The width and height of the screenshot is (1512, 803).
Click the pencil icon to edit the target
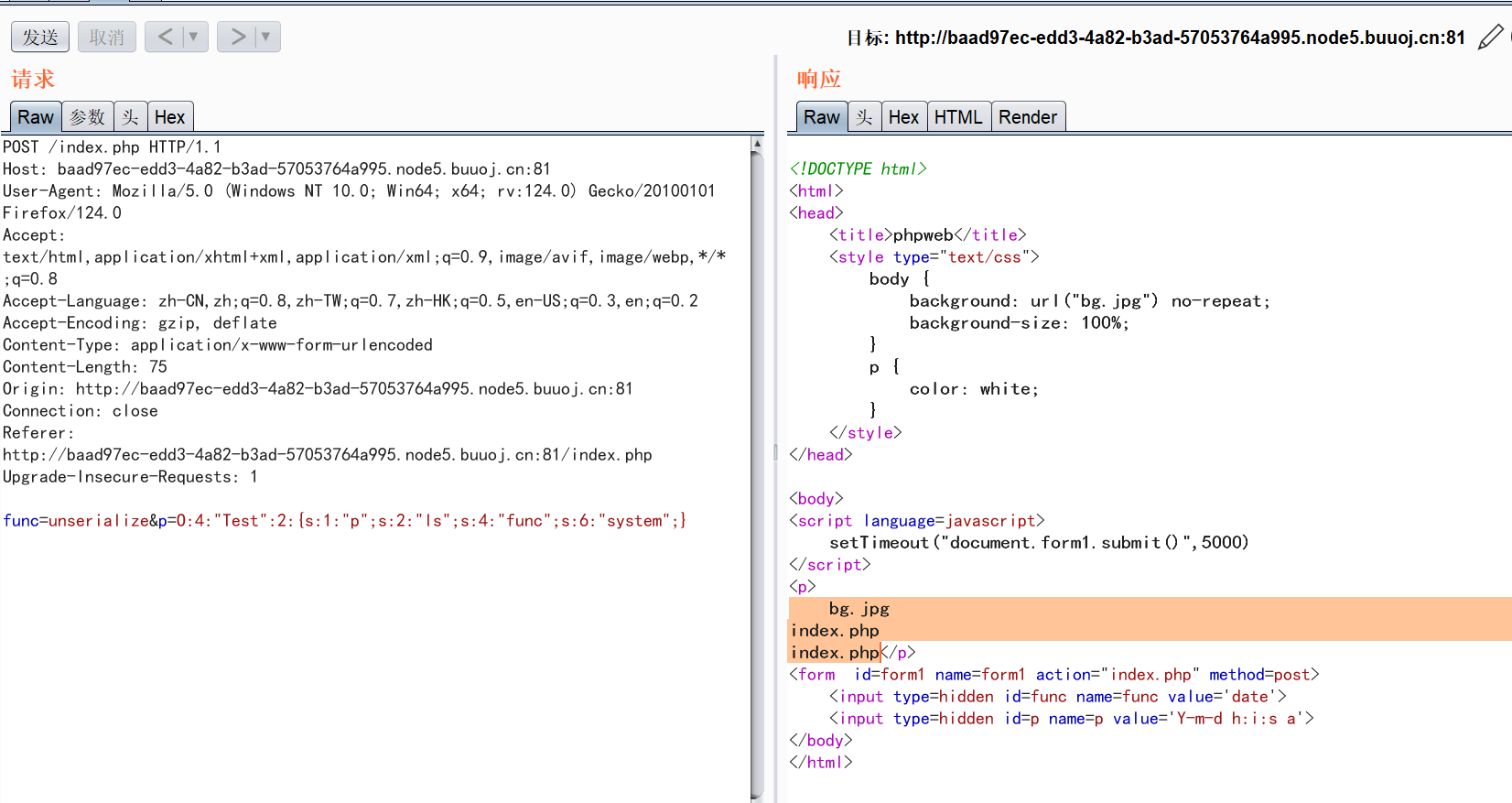click(x=1490, y=38)
